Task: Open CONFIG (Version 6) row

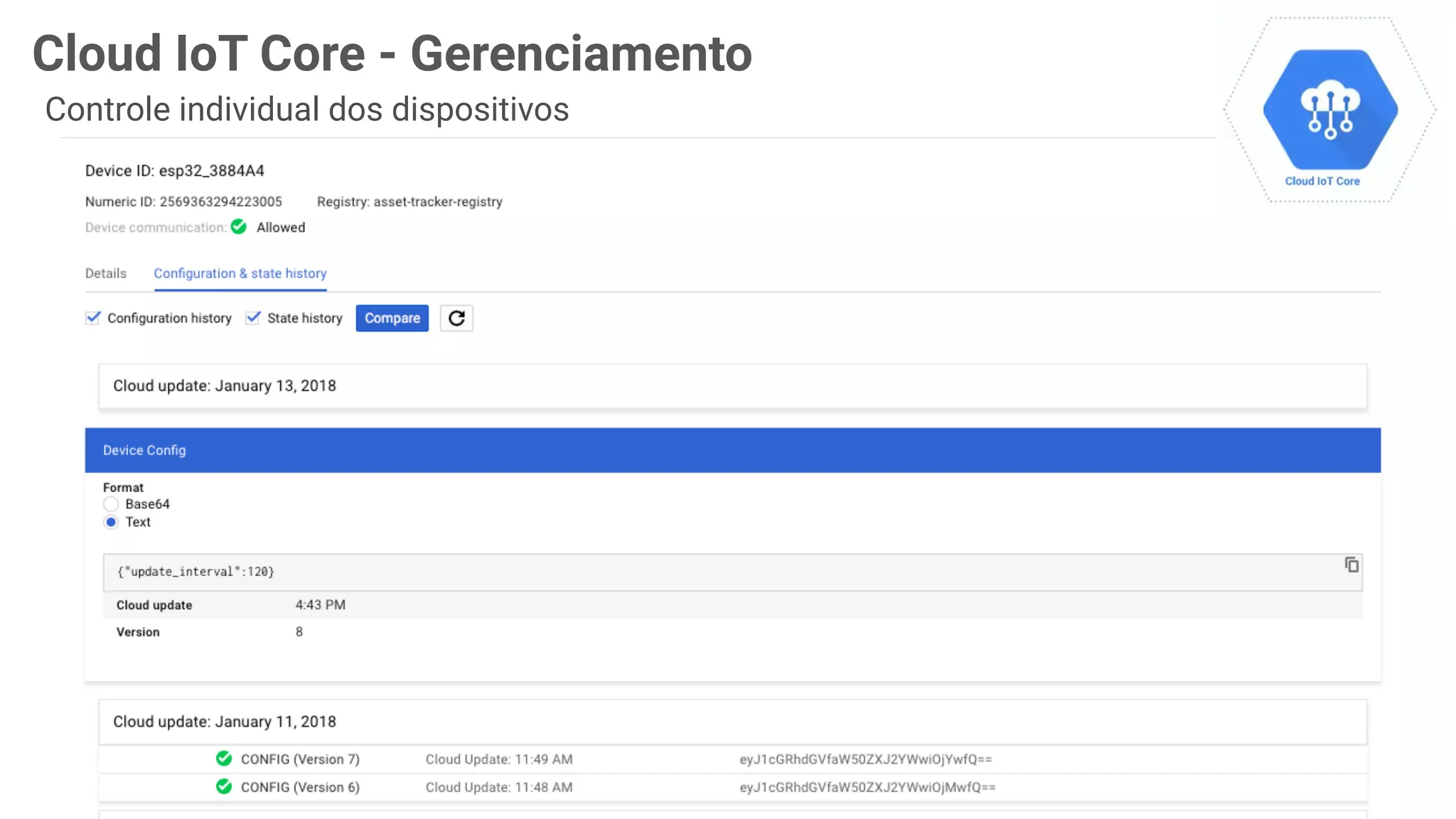Action: click(x=733, y=787)
